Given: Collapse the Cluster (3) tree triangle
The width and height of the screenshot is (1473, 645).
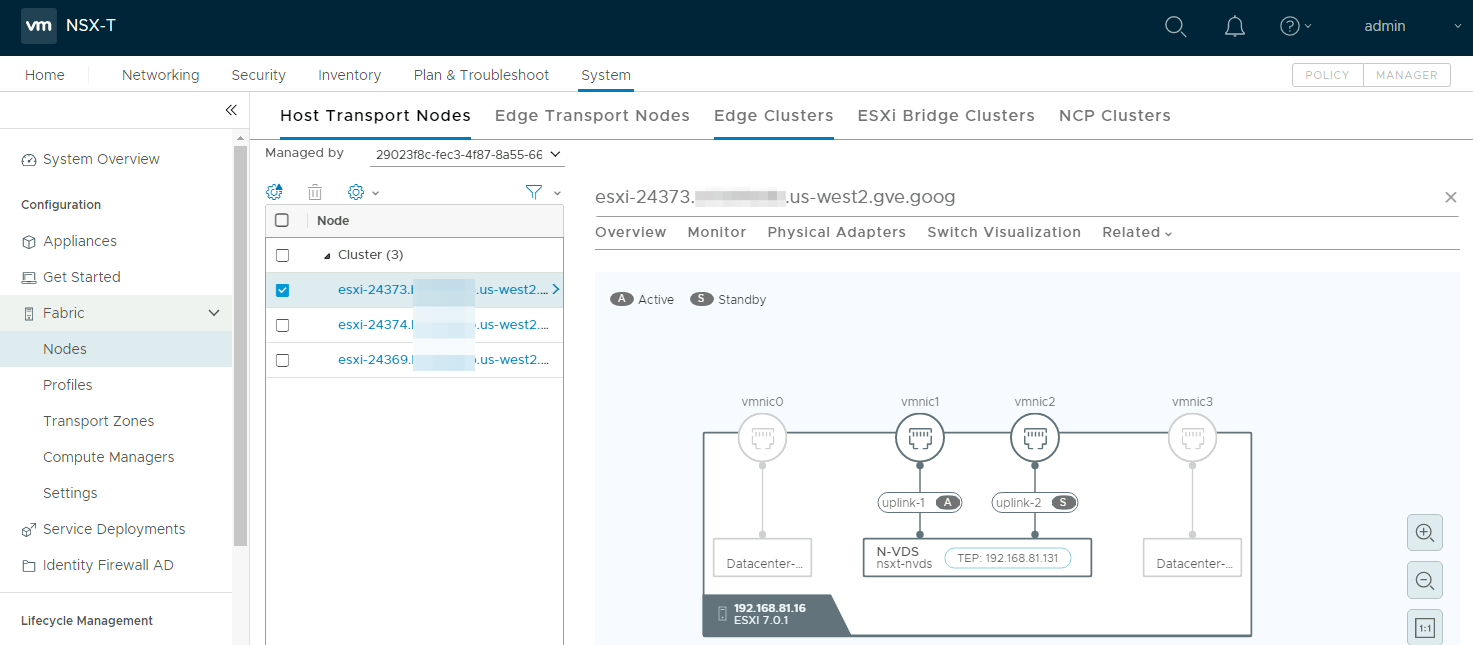Looking at the screenshot, I should coord(327,256).
